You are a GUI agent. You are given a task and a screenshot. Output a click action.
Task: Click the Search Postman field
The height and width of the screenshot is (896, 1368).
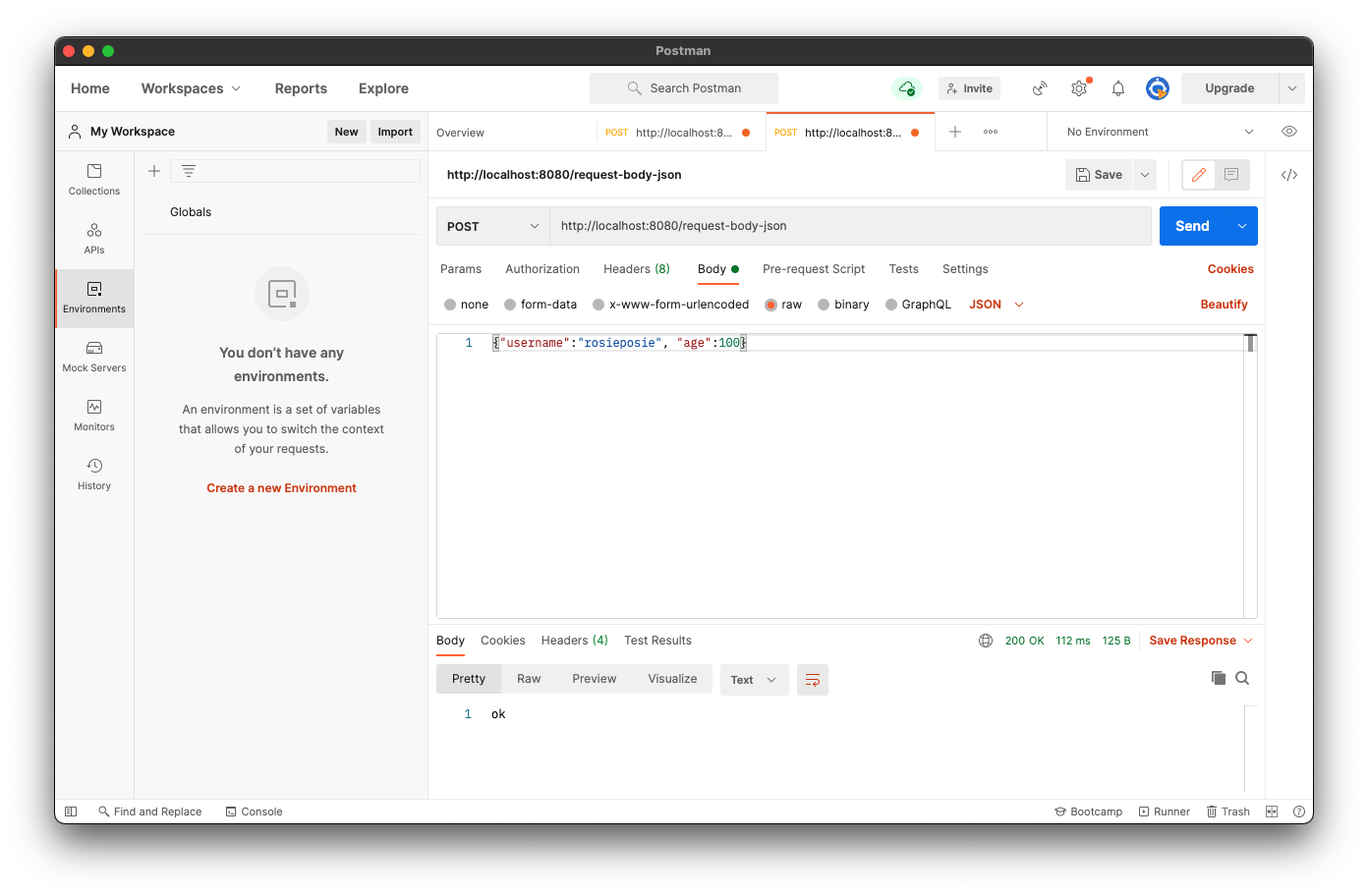click(x=684, y=88)
